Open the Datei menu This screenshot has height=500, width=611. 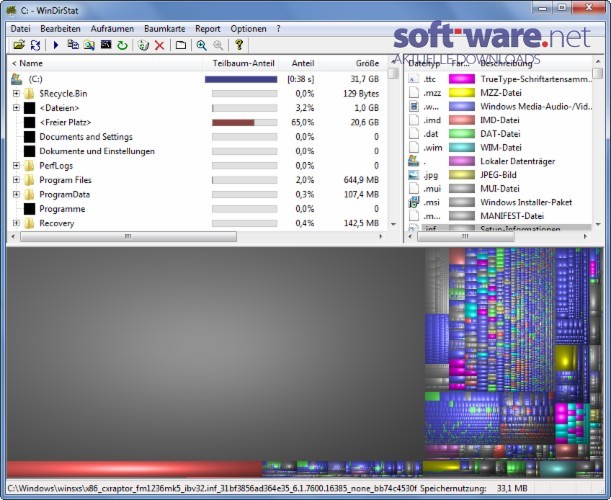click(x=21, y=29)
